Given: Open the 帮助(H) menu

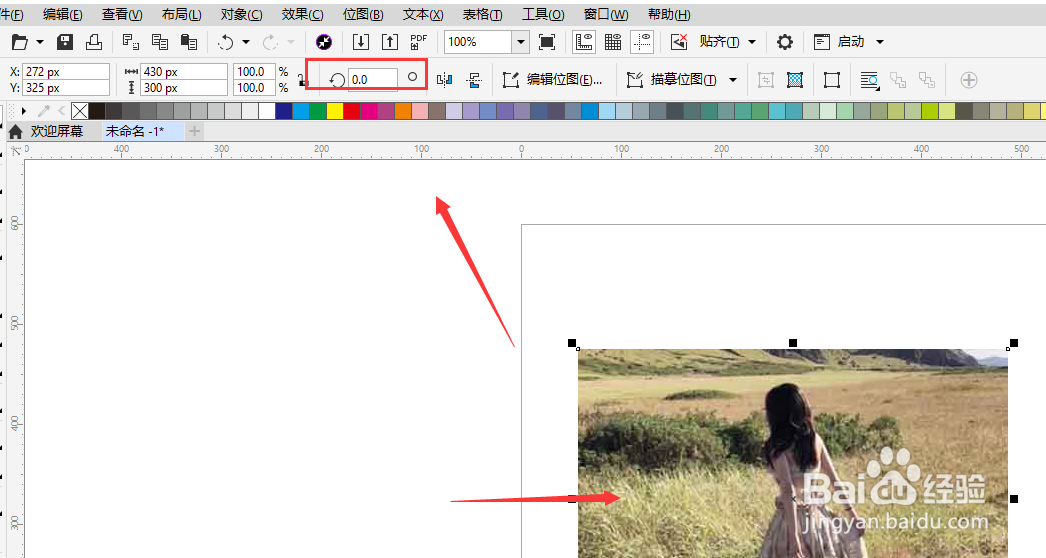Looking at the screenshot, I should [669, 14].
